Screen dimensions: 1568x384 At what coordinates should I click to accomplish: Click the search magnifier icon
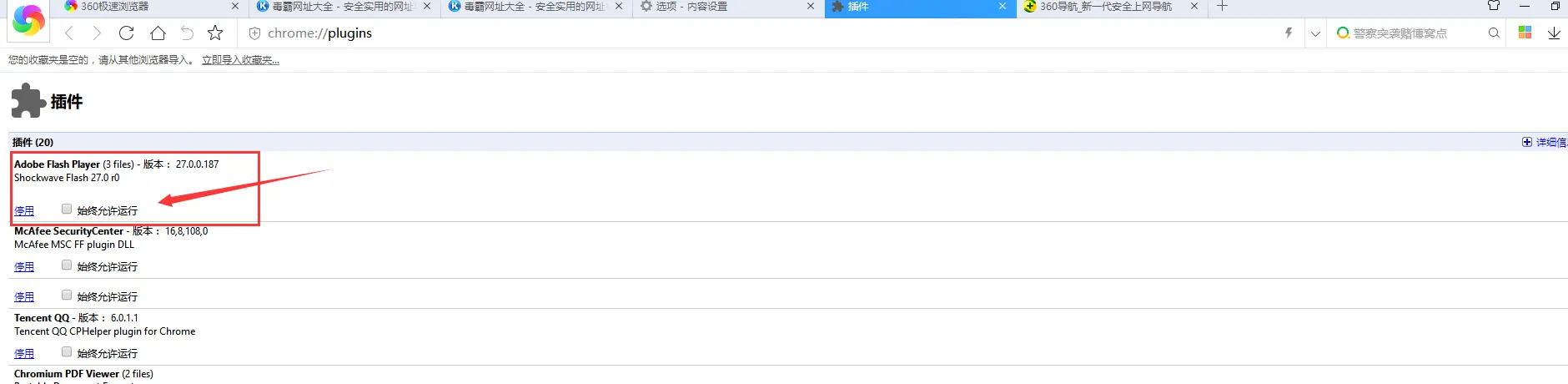[x=1494, y=33]
